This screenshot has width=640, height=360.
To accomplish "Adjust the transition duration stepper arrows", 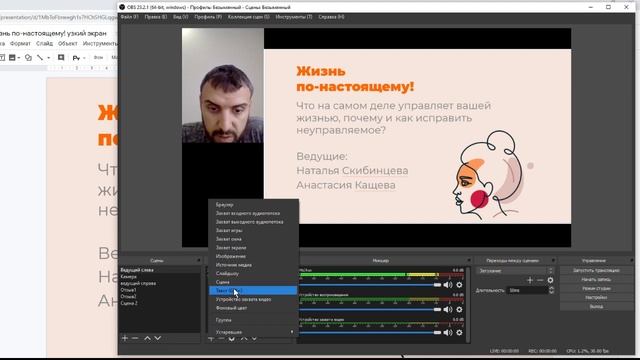I will click(551, 290).
